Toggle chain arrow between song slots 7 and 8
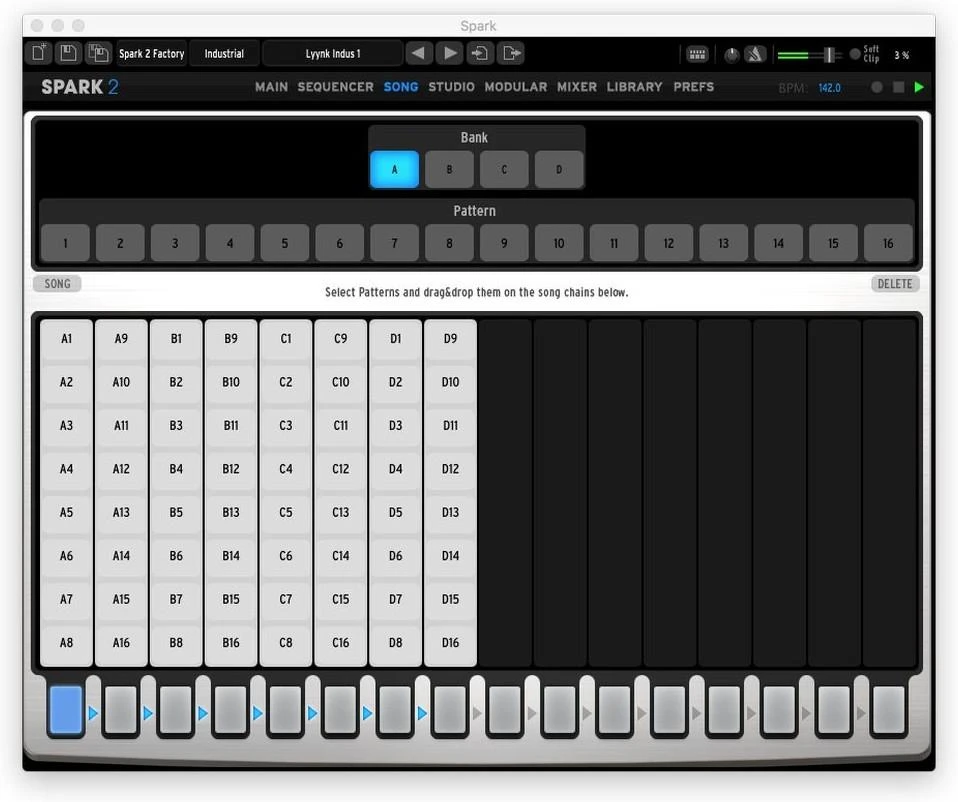Viewport: 958px width, 802px height. pos(422,713)
